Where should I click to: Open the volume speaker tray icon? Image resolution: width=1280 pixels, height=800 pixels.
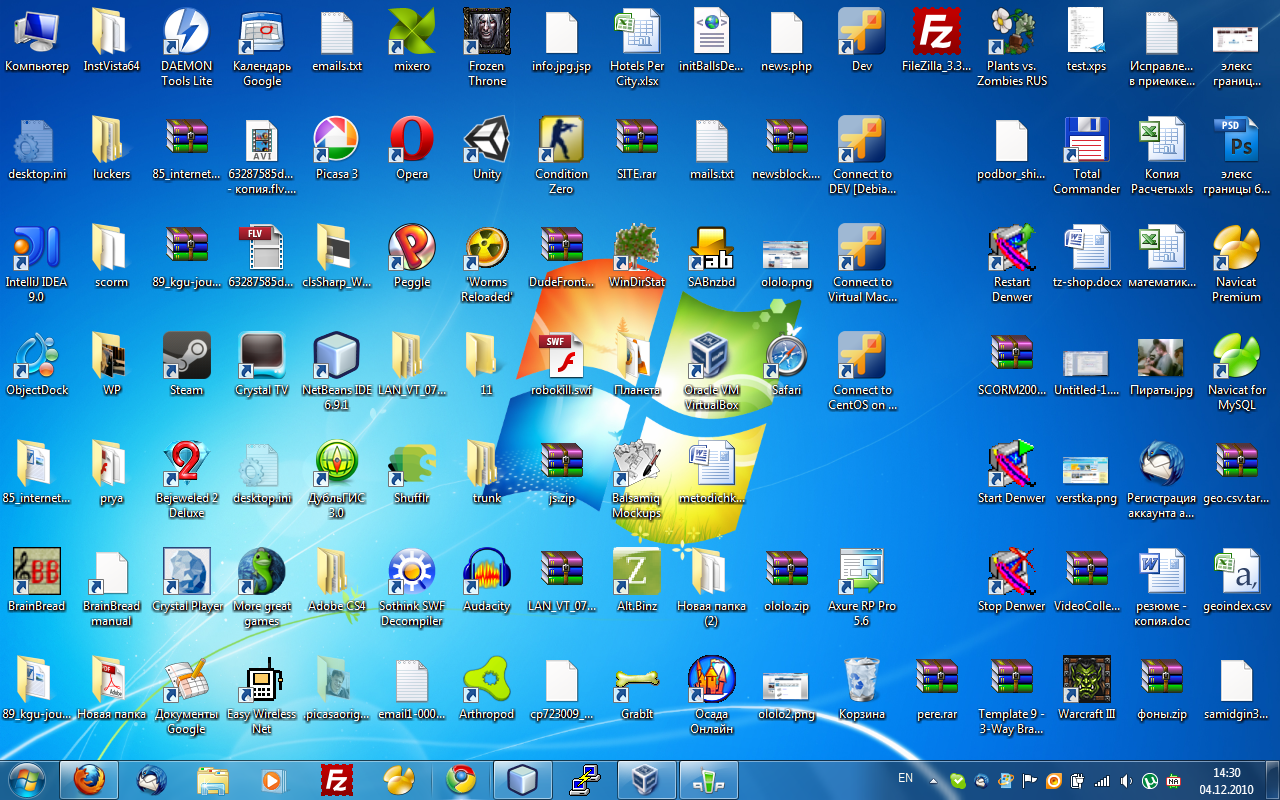(x=1127, y=780)
